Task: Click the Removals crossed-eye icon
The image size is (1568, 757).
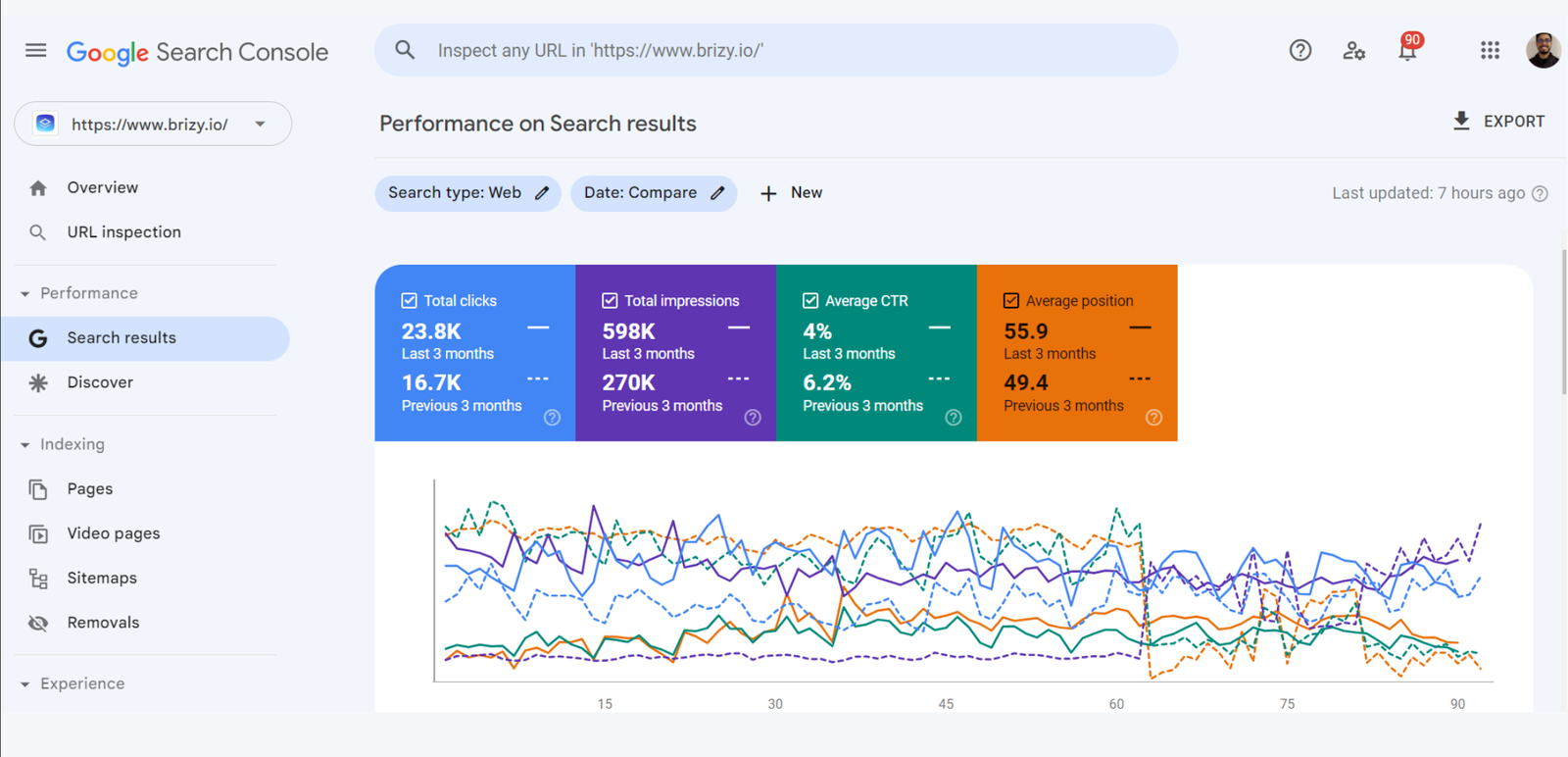Action: pyautogui.click(x=38, y=623)
